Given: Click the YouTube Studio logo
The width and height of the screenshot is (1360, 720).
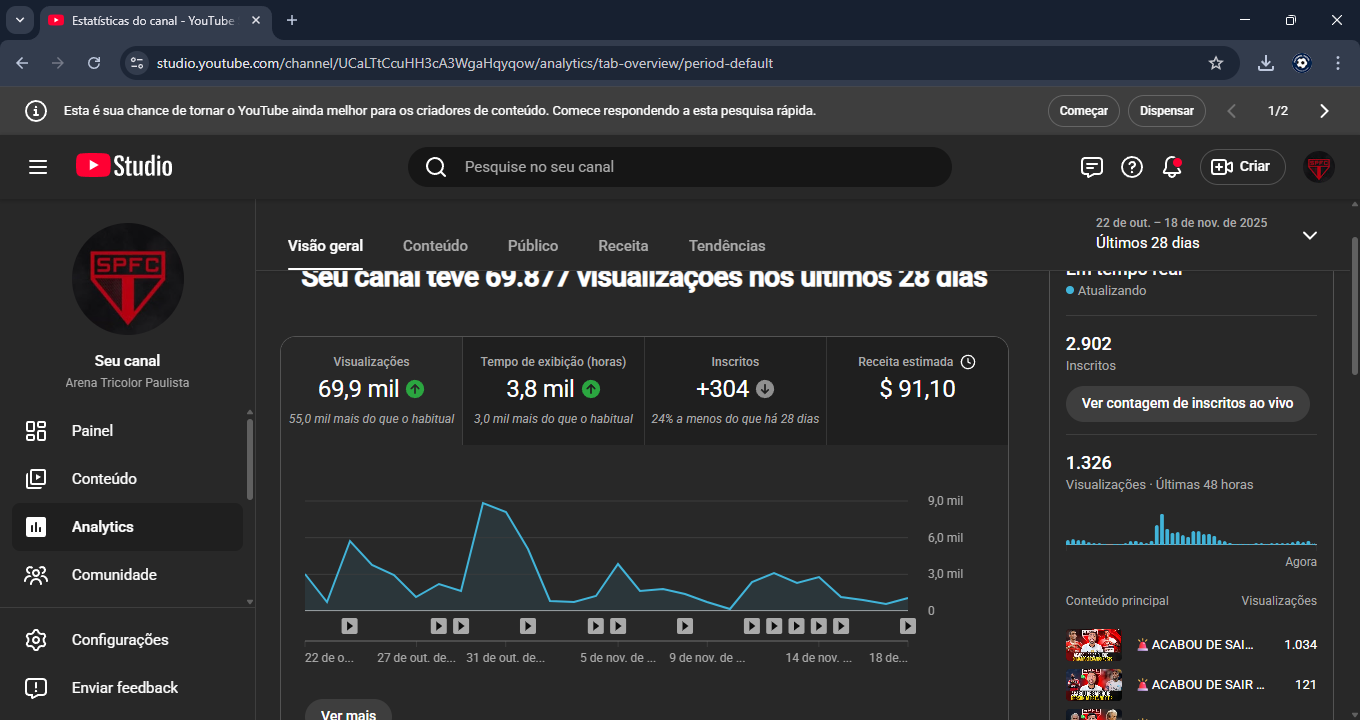Looking at the screenshot, I should coord(124,166).
